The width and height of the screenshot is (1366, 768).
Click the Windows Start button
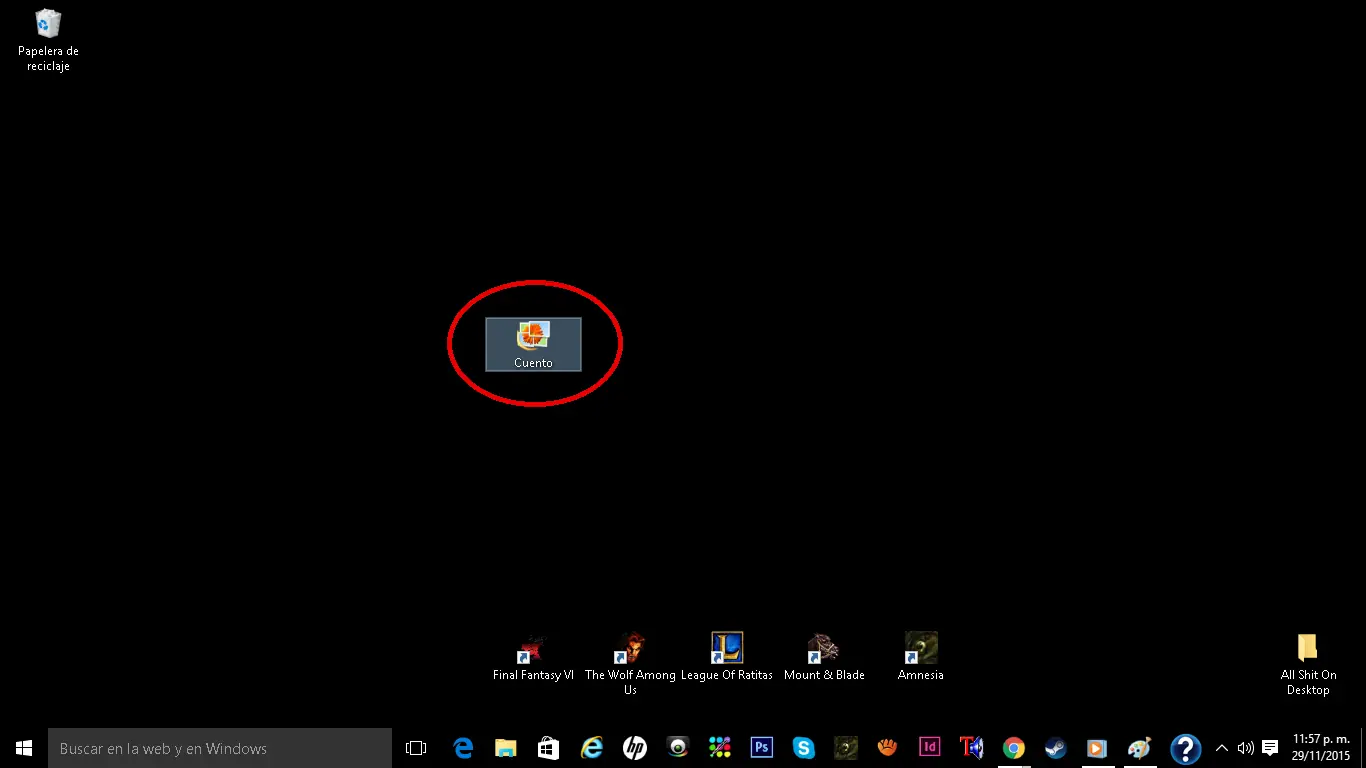coord(24,748)
